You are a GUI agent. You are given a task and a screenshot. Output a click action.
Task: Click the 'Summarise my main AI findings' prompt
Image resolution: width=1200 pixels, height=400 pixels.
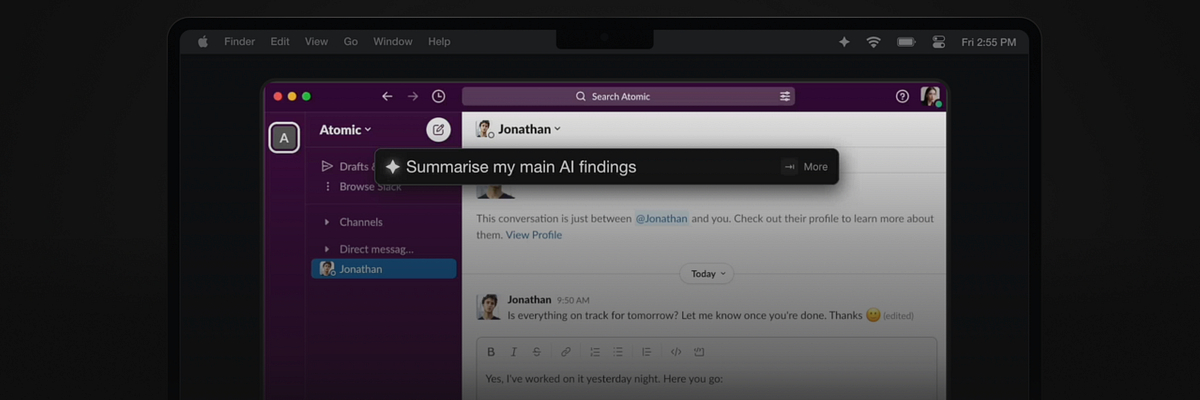(x=521, y=167)
